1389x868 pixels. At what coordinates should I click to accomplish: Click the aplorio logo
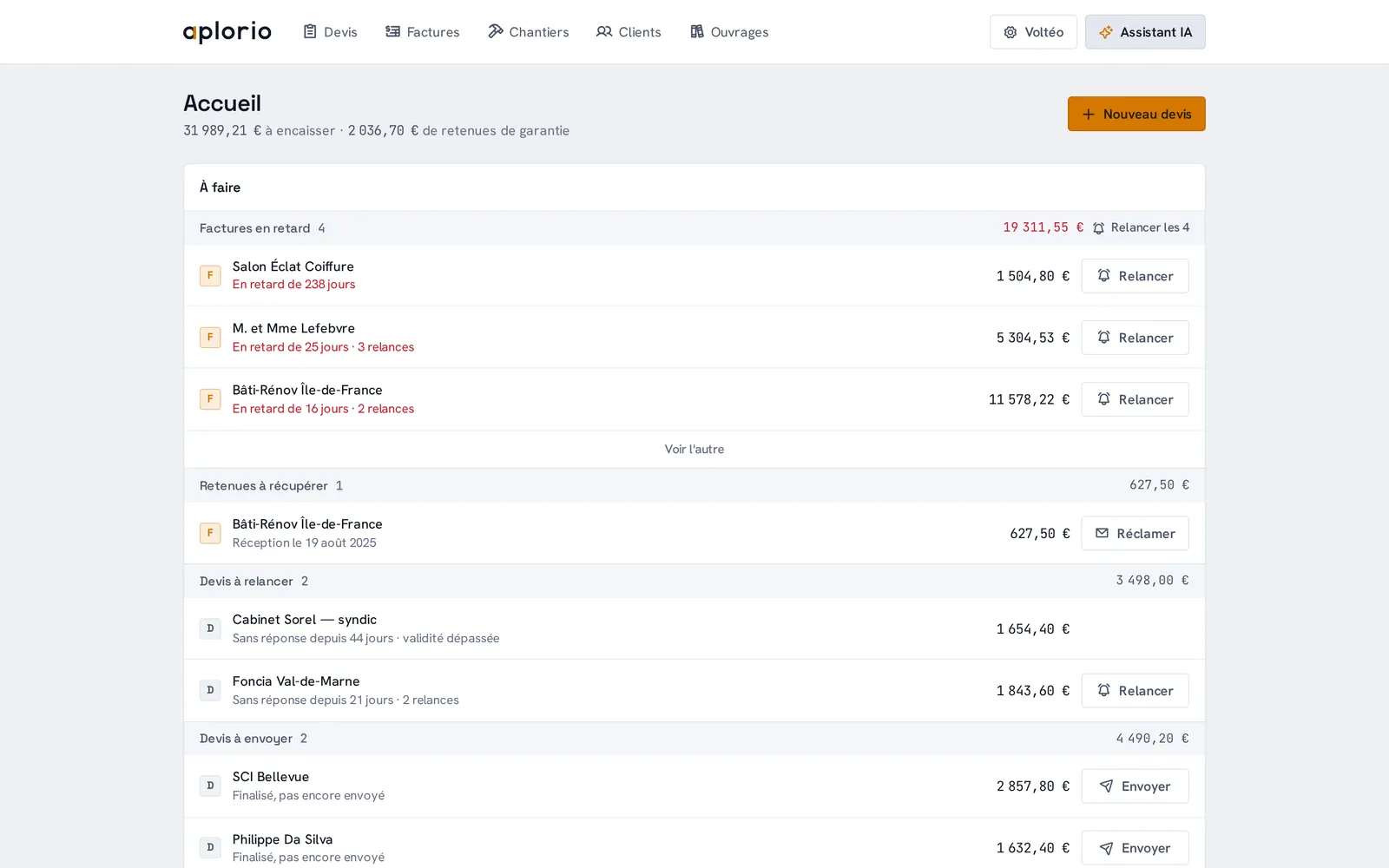click(x=227, y=32)
